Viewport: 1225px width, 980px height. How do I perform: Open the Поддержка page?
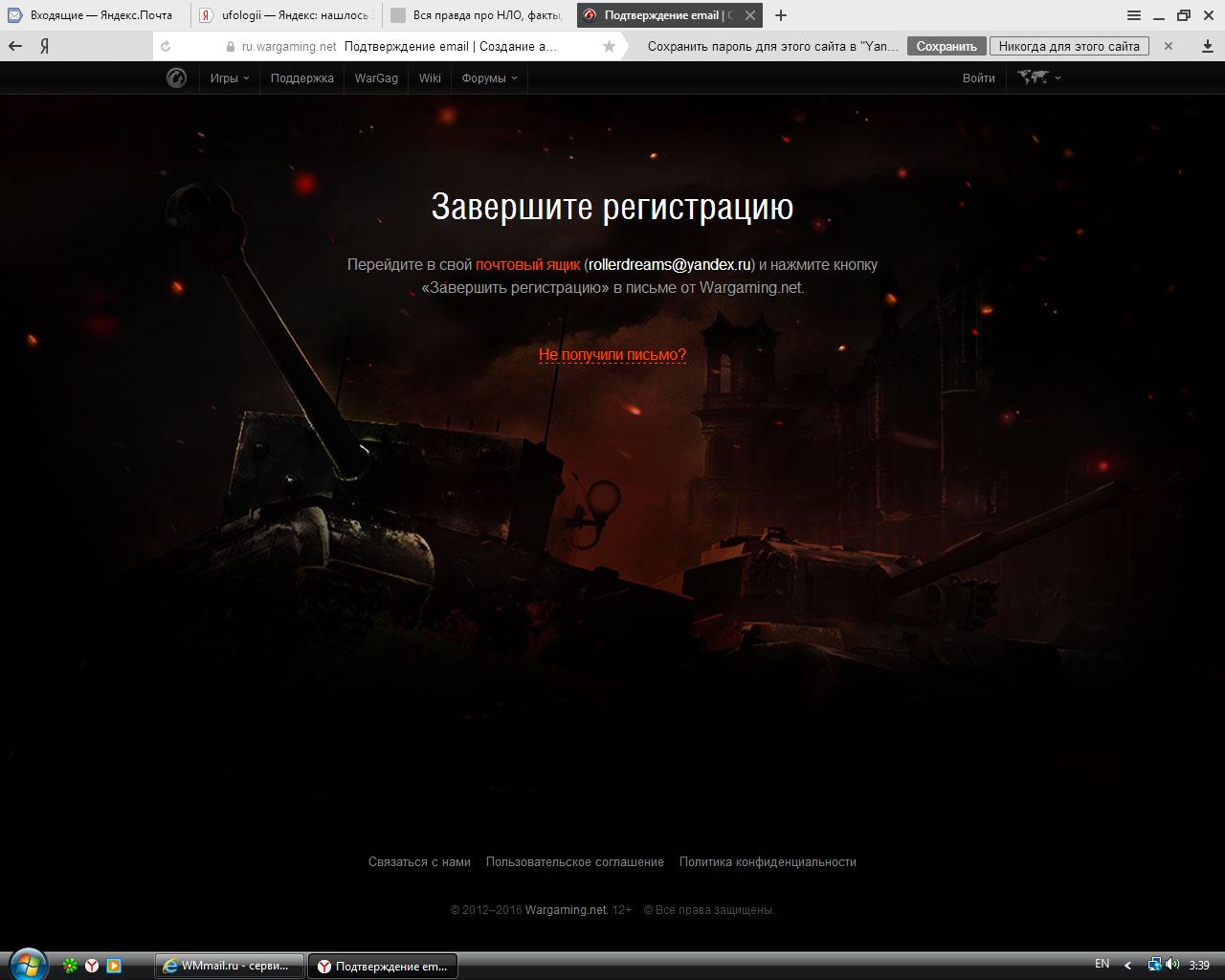click(301, 78)
